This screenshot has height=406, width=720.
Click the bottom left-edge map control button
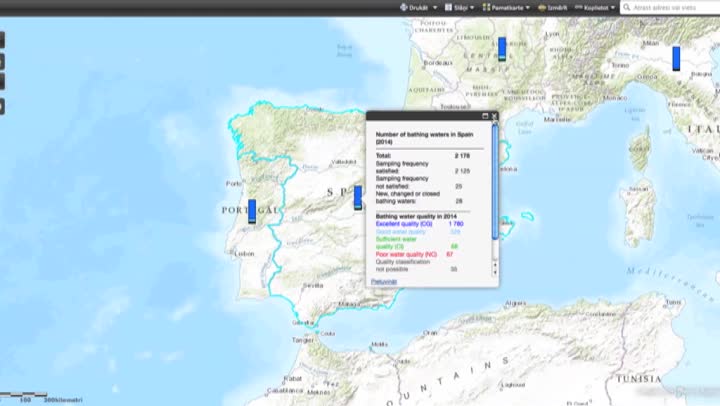2,107
